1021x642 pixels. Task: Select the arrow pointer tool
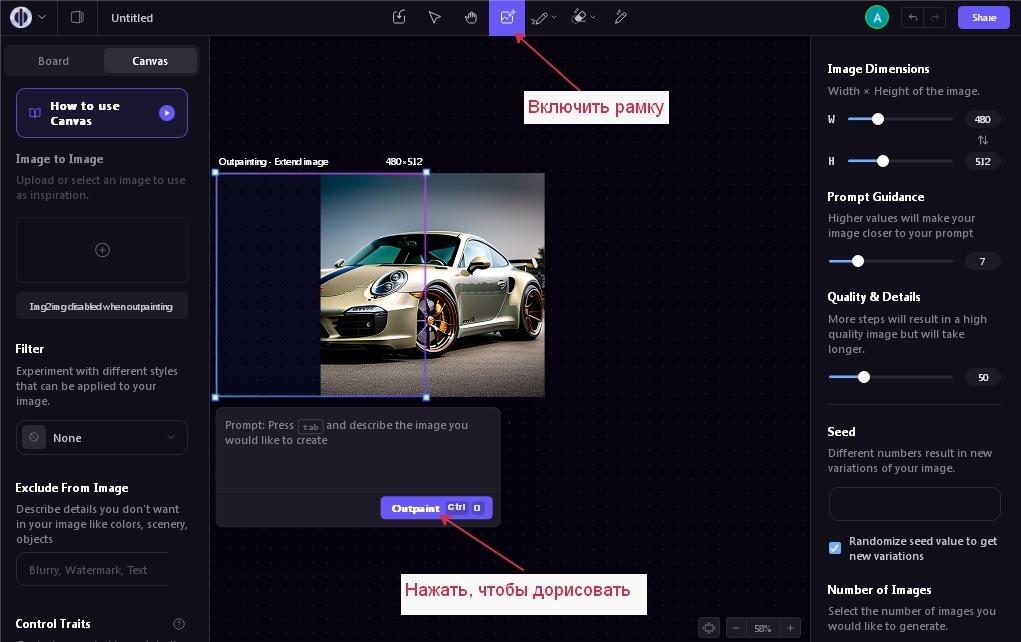434,17
